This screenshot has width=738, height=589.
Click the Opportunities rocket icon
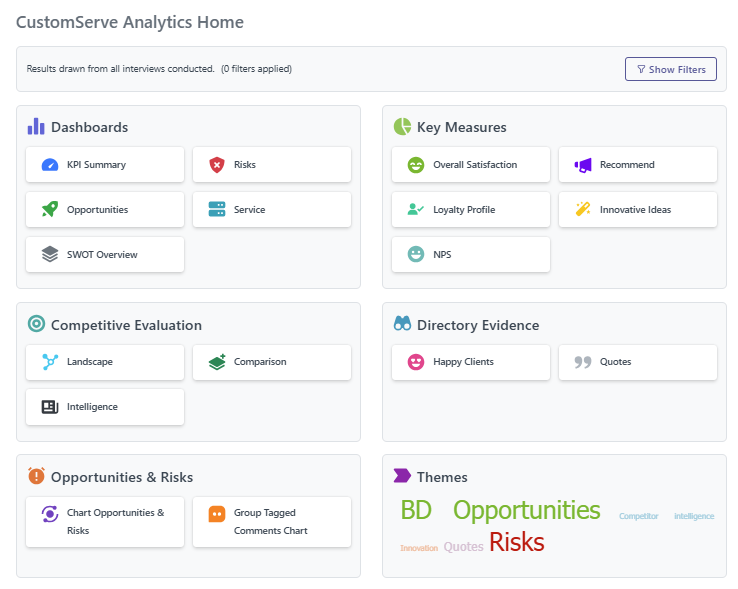click(x=50, y=210)
